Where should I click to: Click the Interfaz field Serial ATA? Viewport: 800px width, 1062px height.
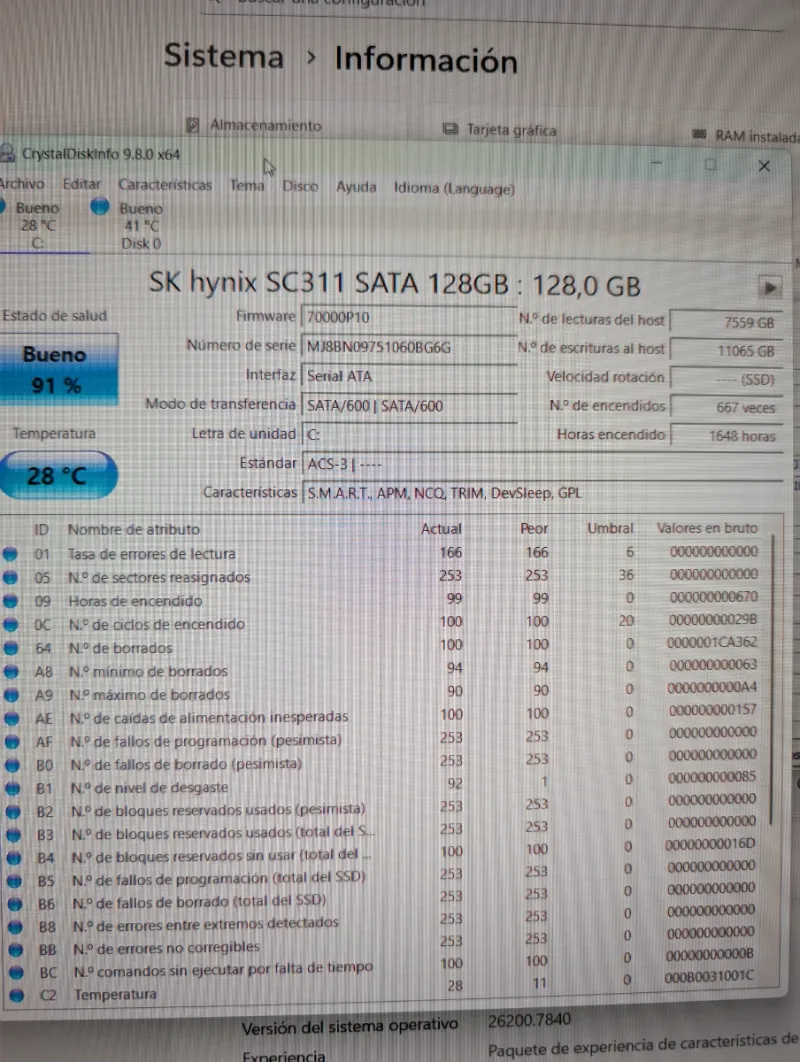click(409, 376)
